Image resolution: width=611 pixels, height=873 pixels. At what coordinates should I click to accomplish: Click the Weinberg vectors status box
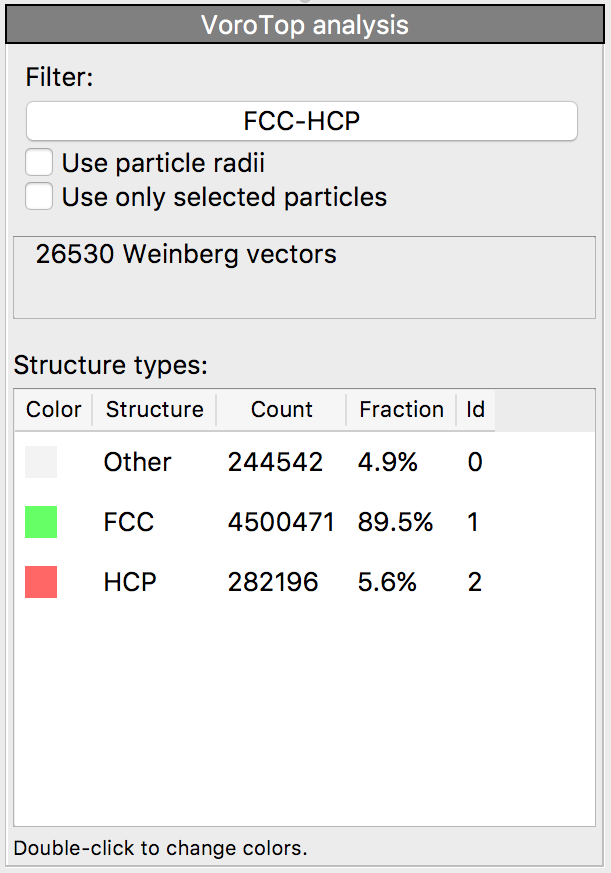(304, 277)
